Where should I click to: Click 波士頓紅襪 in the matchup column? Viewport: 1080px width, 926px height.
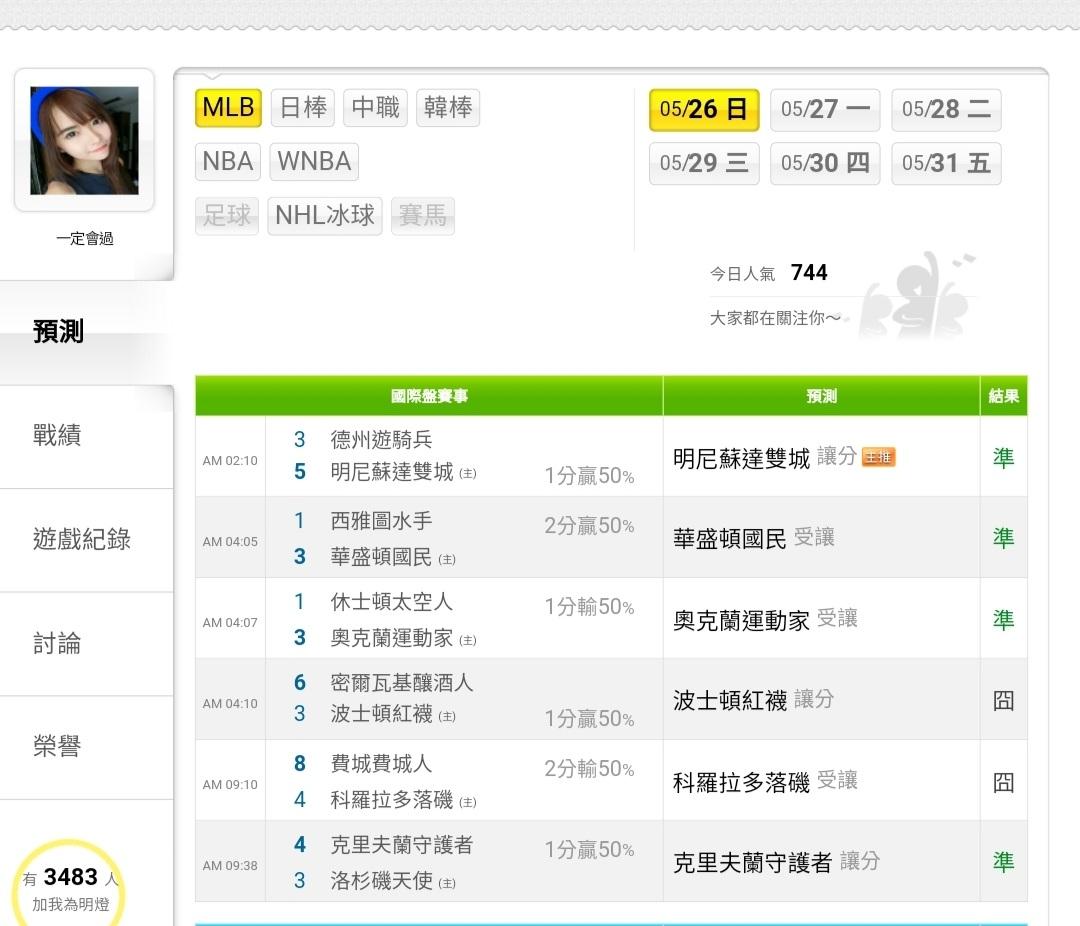382,714
